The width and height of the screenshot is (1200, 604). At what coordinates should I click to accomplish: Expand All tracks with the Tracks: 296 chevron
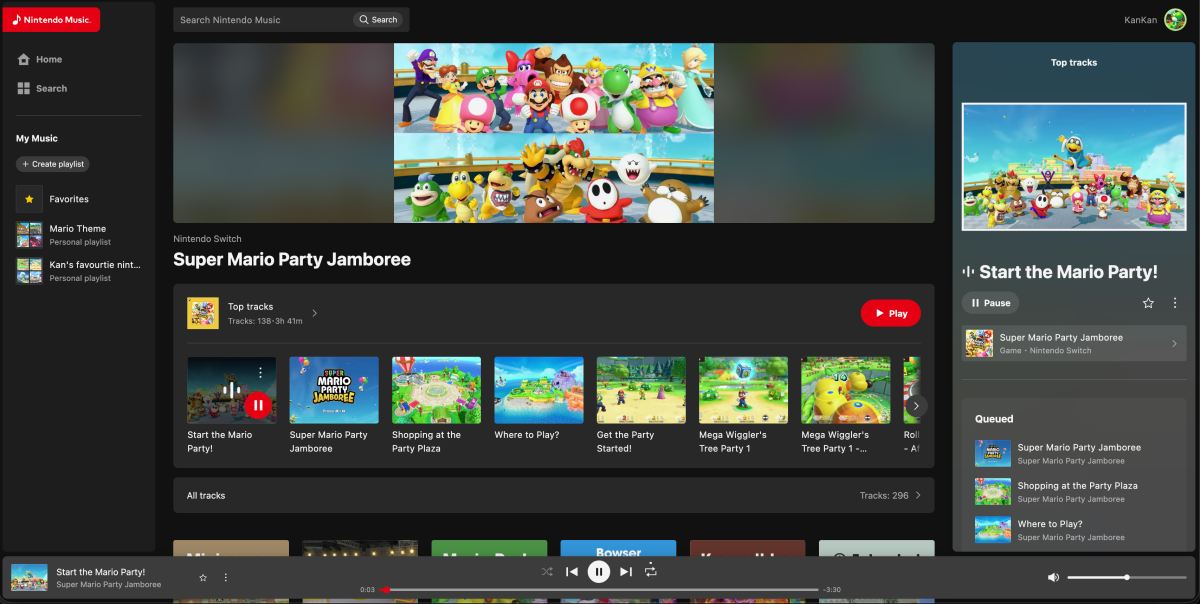(x=918, y=495)
